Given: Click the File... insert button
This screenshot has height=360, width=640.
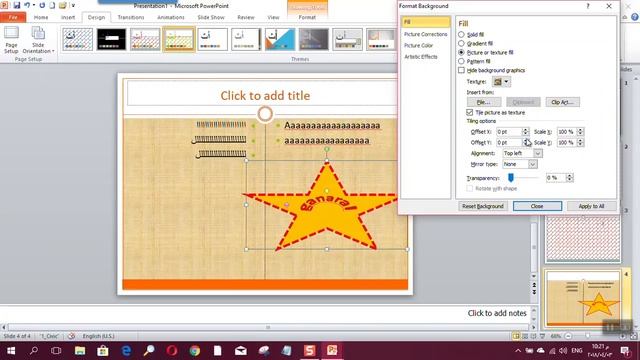Looking at the screenshot, I should click(484, 102).
